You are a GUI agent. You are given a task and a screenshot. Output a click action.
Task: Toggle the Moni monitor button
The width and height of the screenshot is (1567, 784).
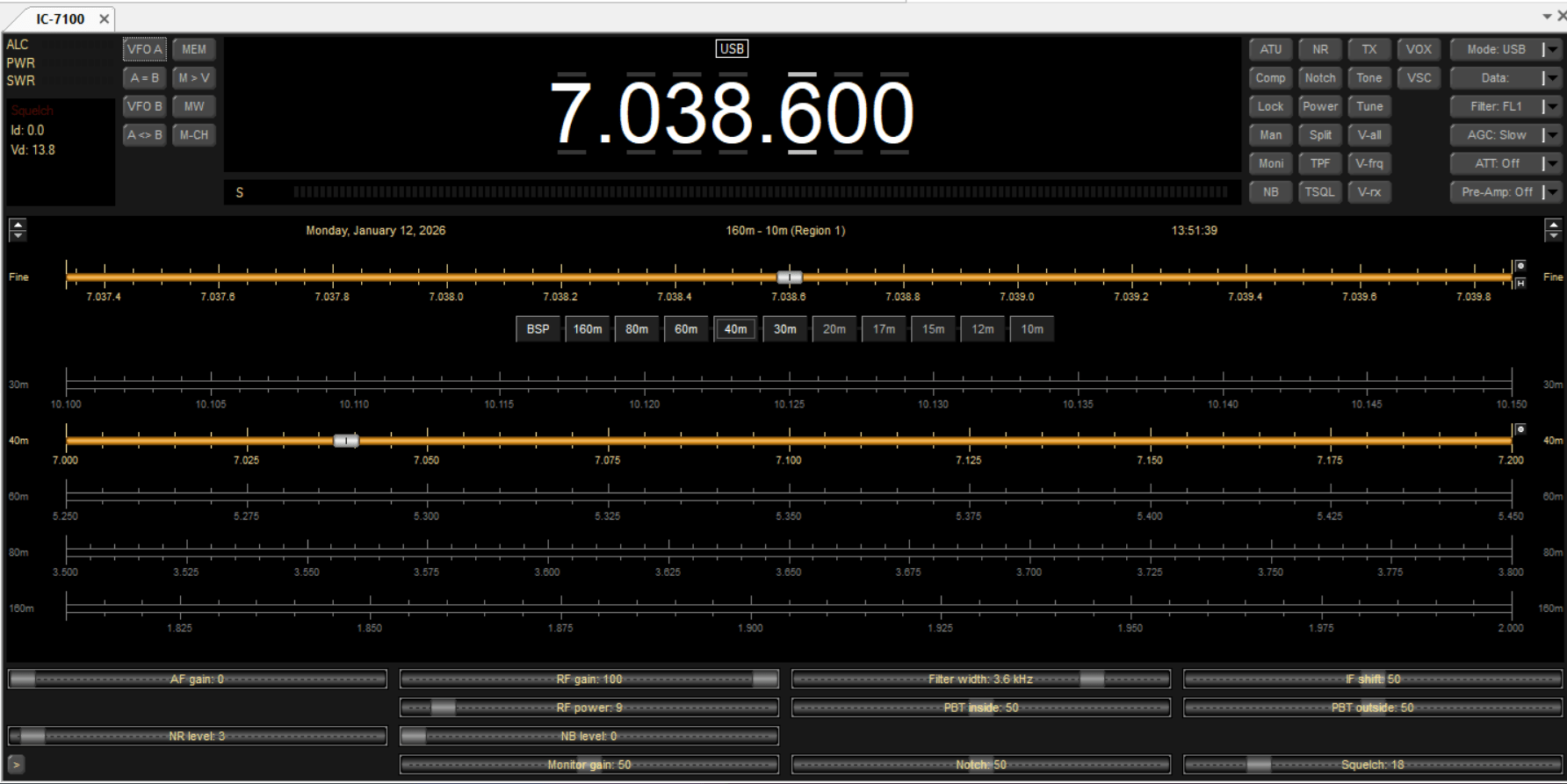[1270, 164]
